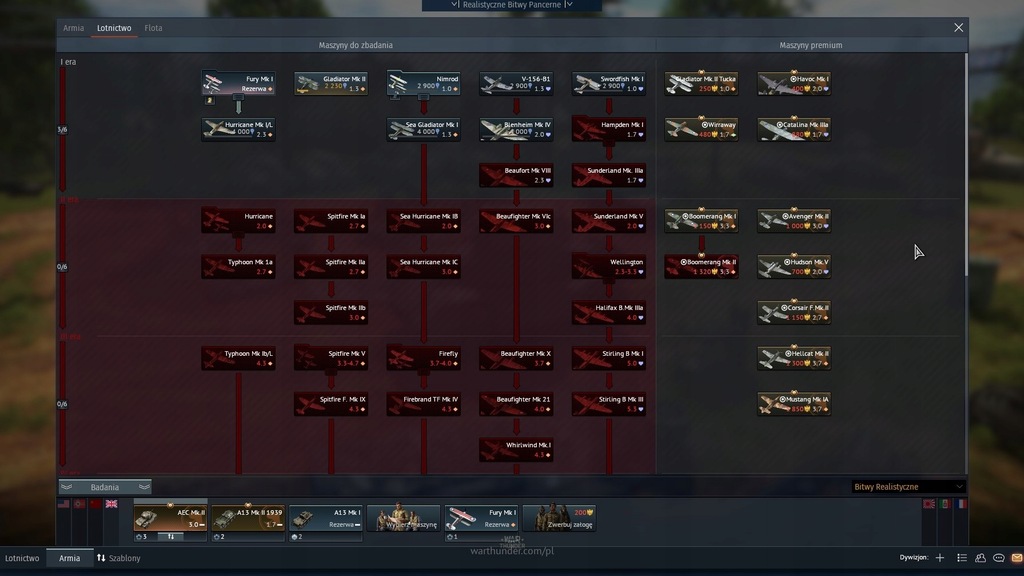Screen dimensions: 1024x576
Task: Select the Lotnictwo preset tab in the bottom bar
Action: click(x=22, y=558)
